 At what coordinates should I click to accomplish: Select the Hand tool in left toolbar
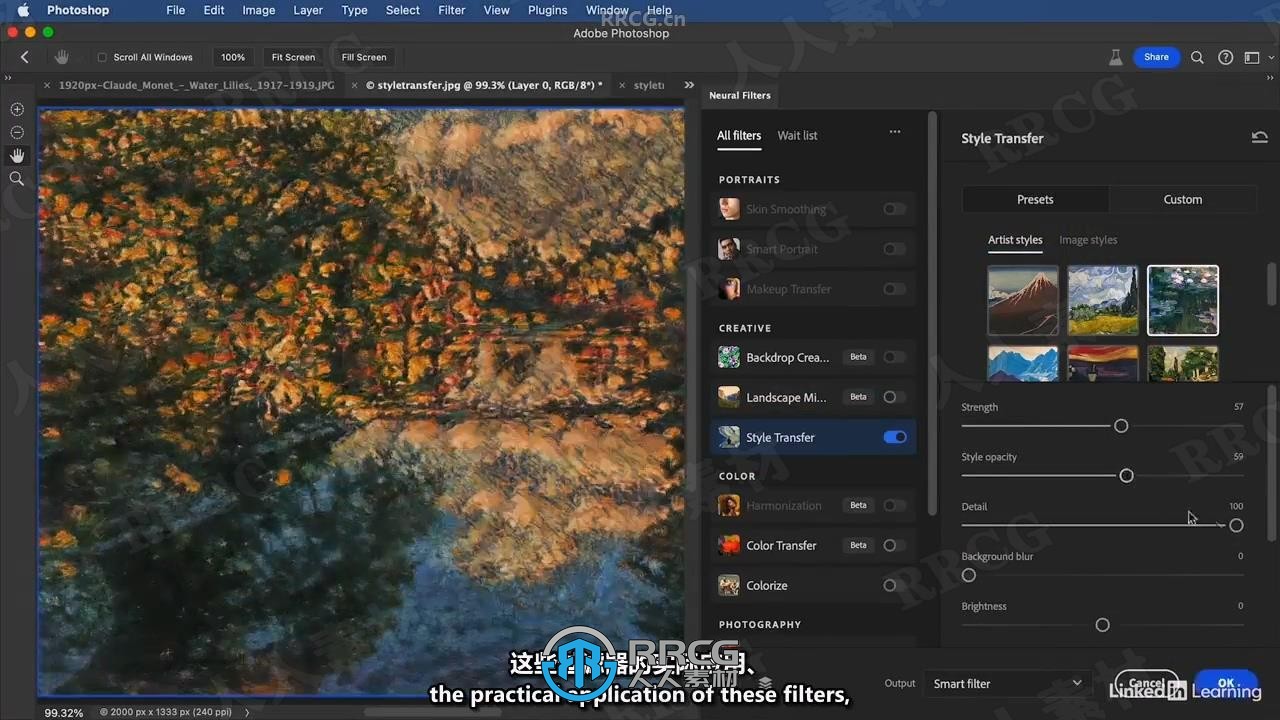pyautogui.click(x=17, y=155)
